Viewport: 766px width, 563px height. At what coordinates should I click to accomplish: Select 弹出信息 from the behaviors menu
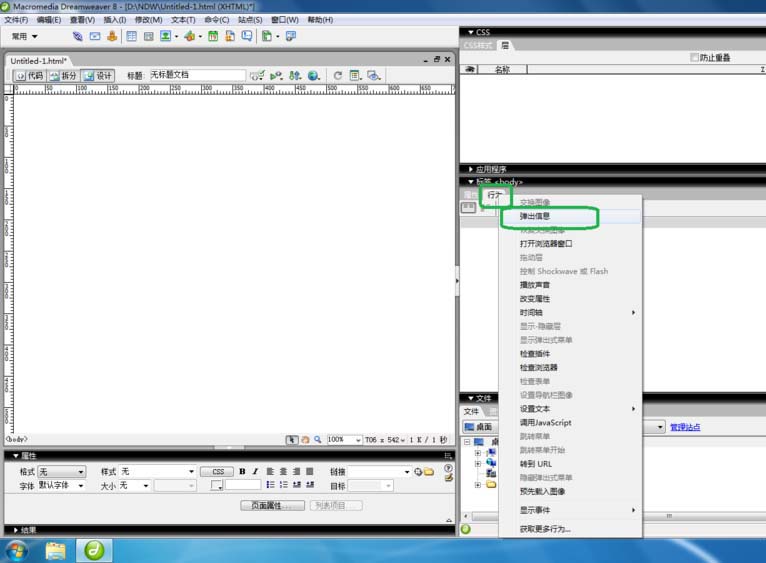point(535,215)
